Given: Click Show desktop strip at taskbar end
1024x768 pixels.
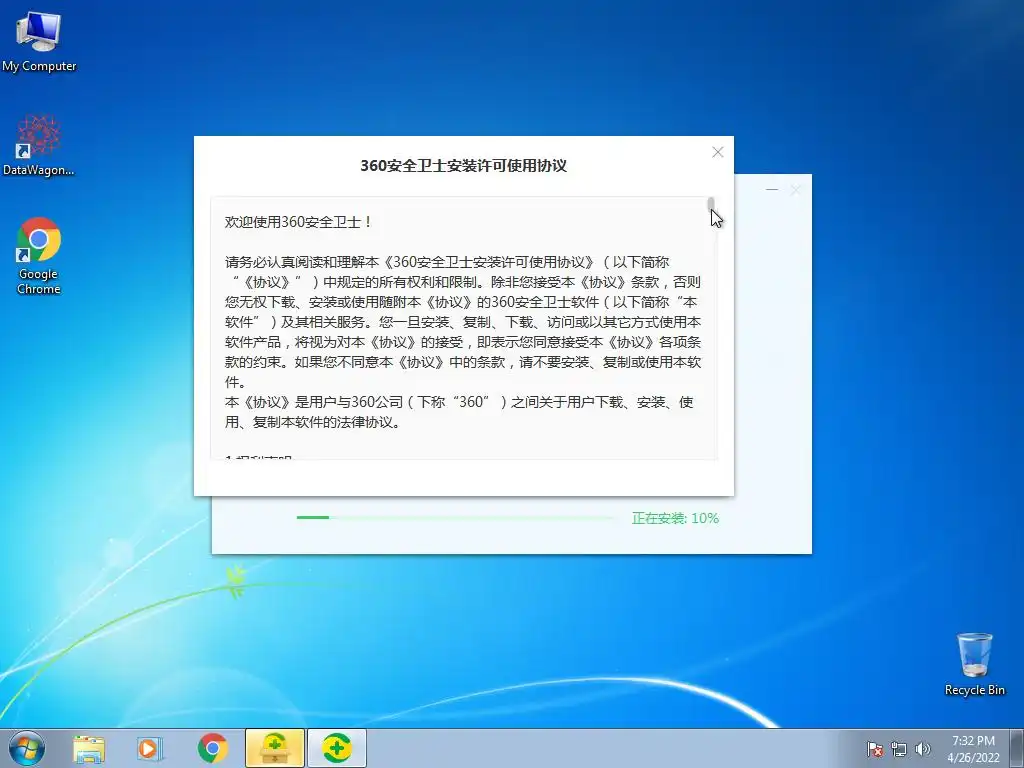Looking at the screenshot, I should tap(1017, 748).
